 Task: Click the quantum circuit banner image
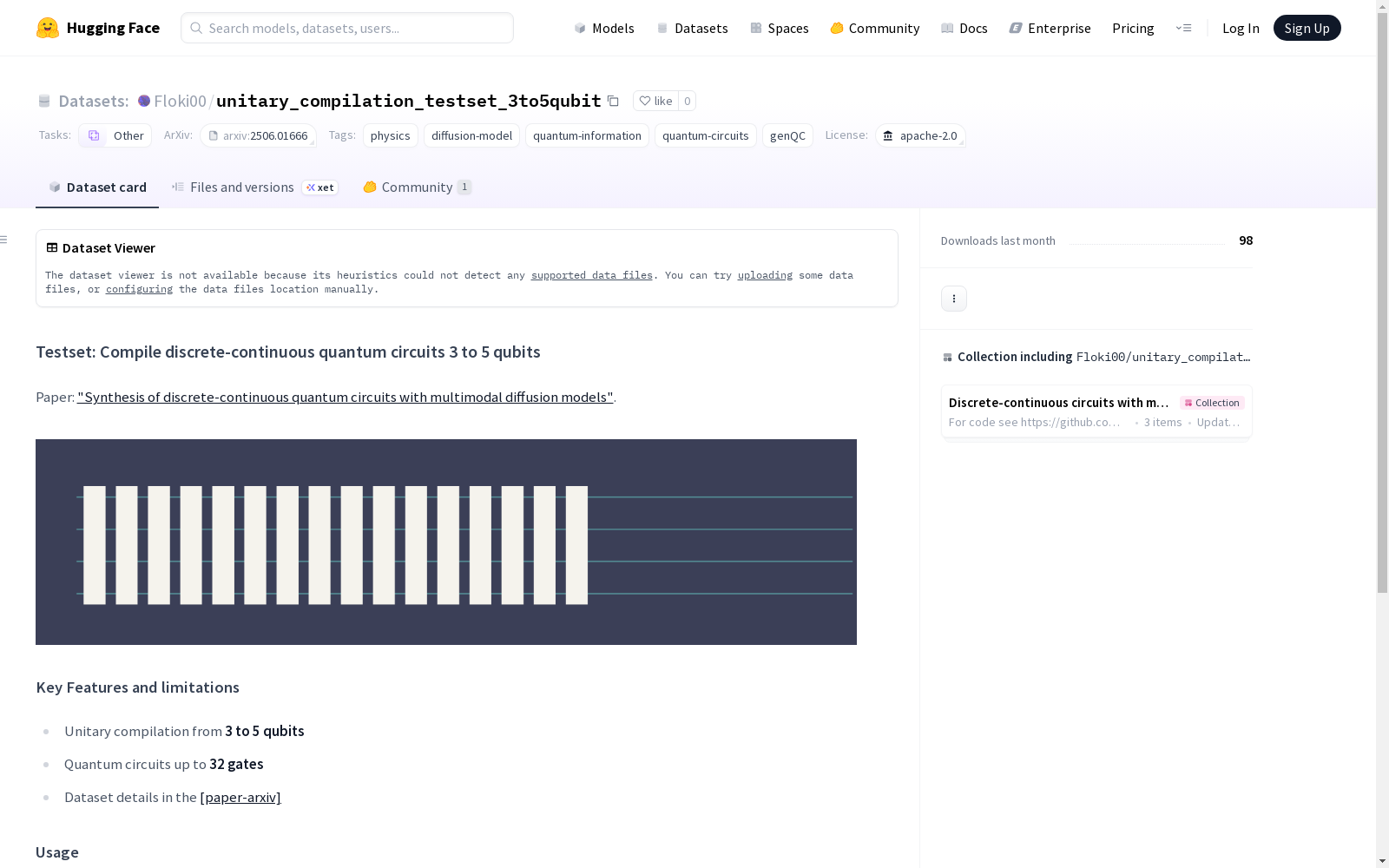(x=446, y=542)
